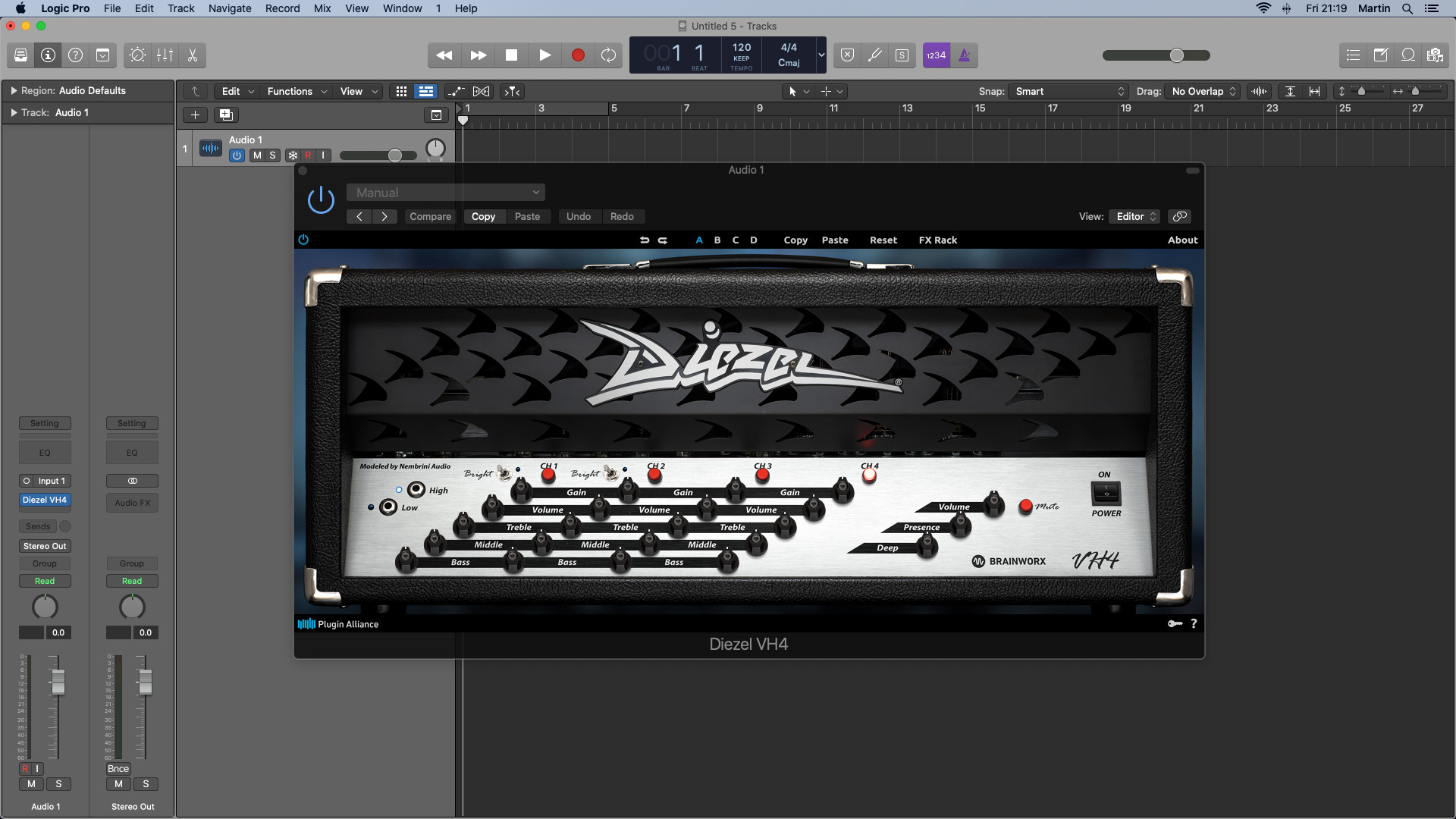Click the plugin redo arrow icon
This screenshot has width=1456, height=819.
point(663,240)
